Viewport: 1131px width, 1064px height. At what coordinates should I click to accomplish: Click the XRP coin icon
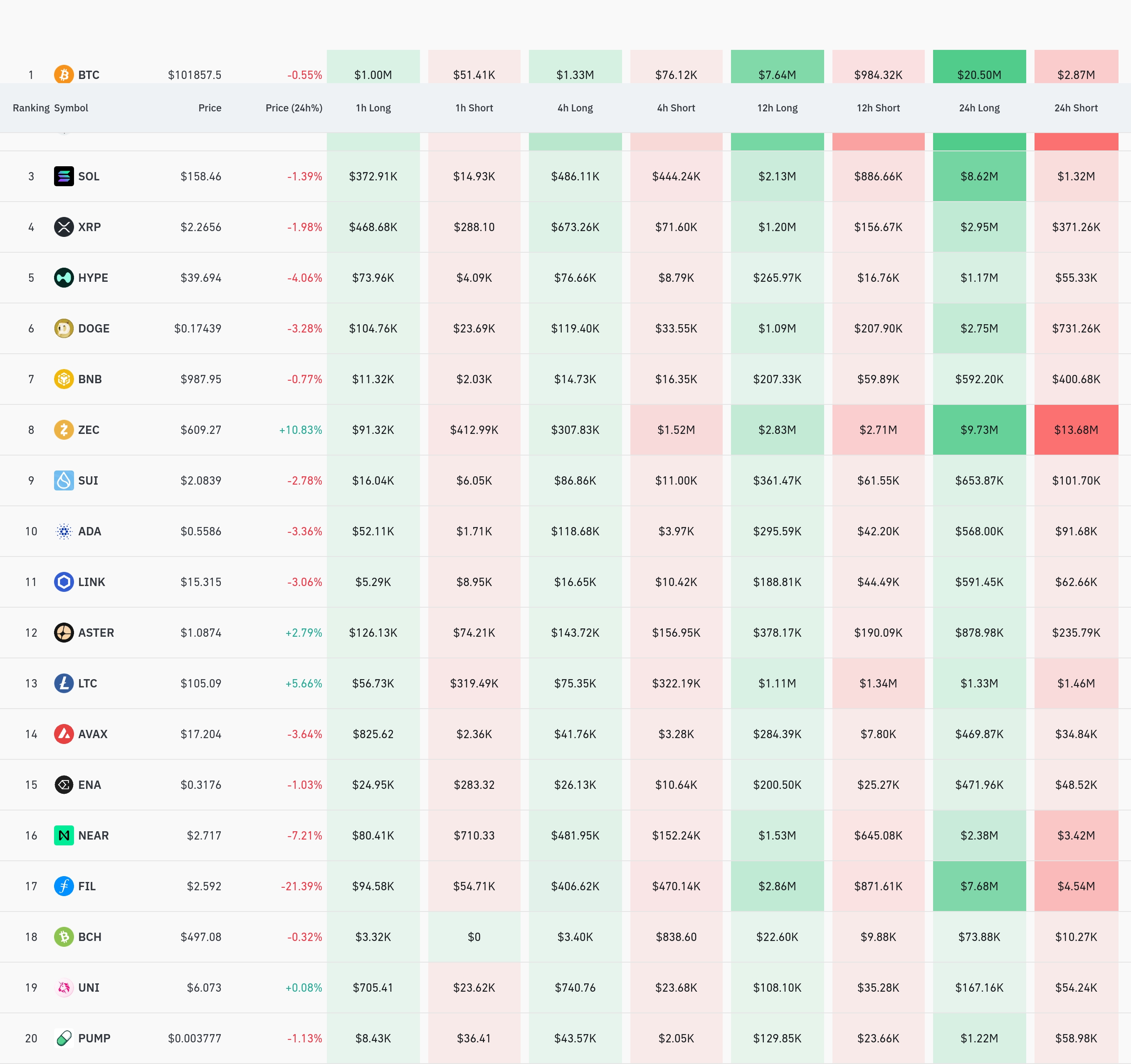point(64,227)
